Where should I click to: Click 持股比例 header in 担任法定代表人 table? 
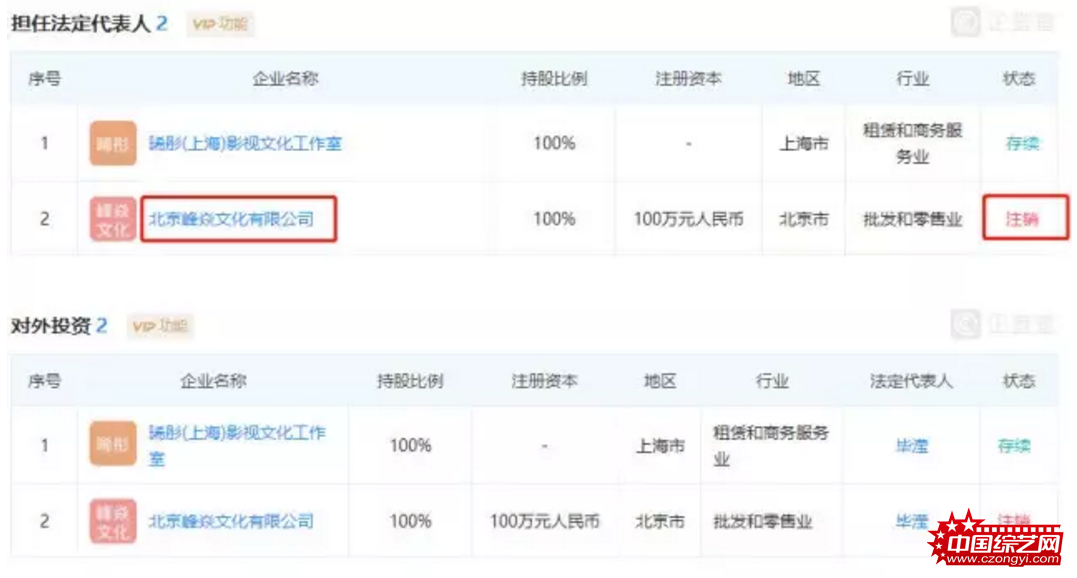(x=554, y=79)
